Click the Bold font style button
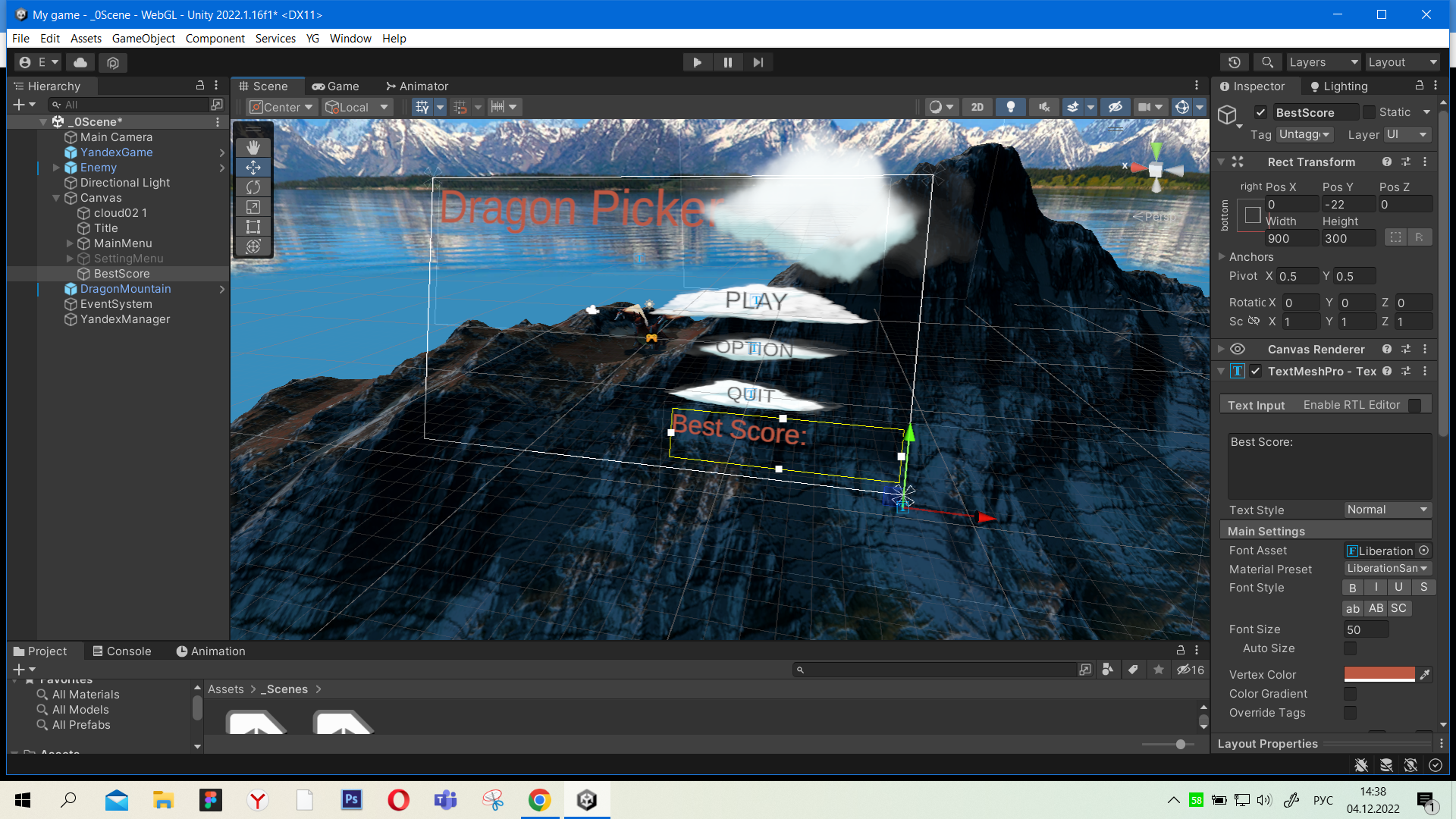This screenshot has width=1456, height=819. (1352, 588)
